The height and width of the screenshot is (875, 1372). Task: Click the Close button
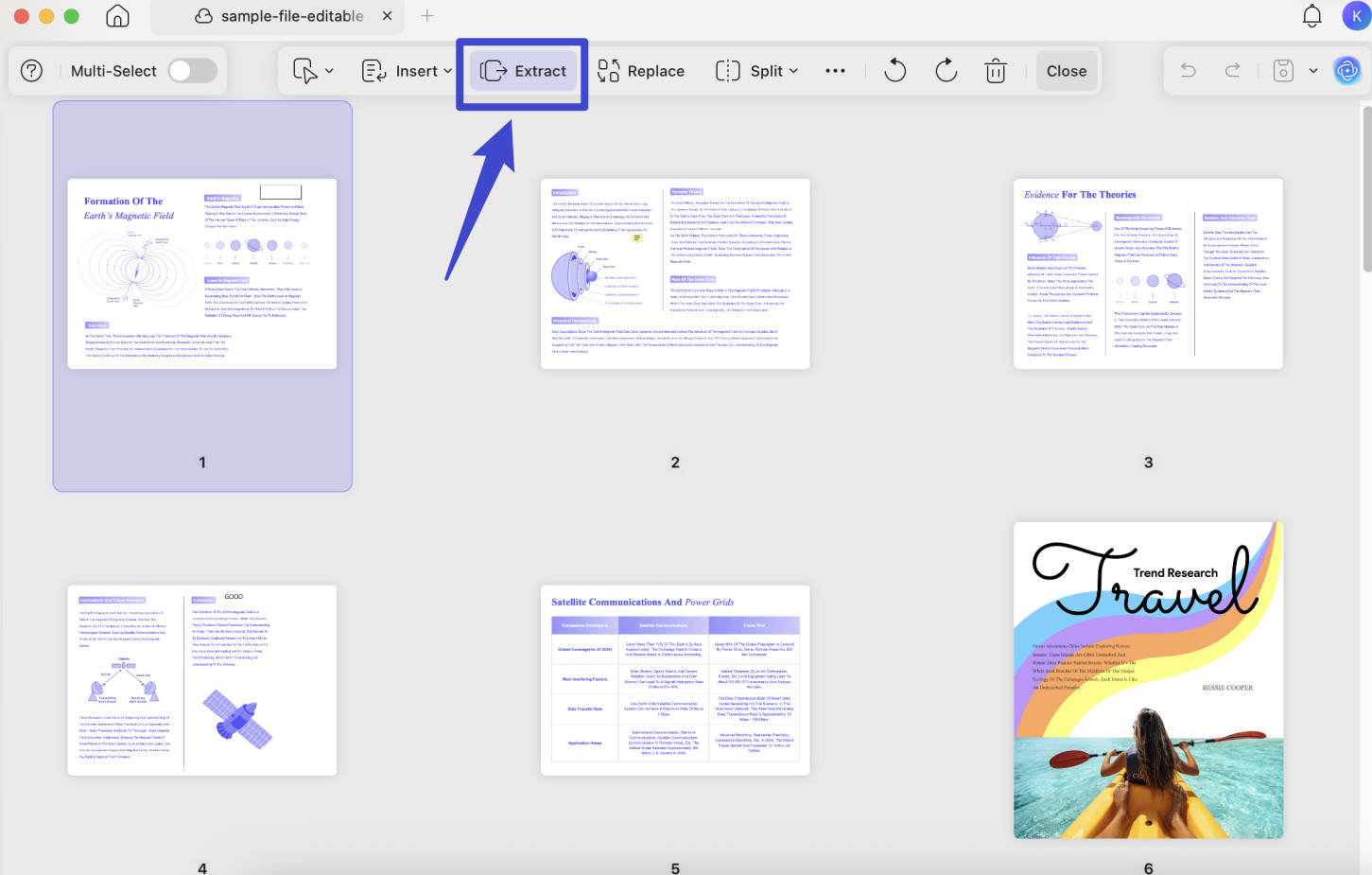1067,71
